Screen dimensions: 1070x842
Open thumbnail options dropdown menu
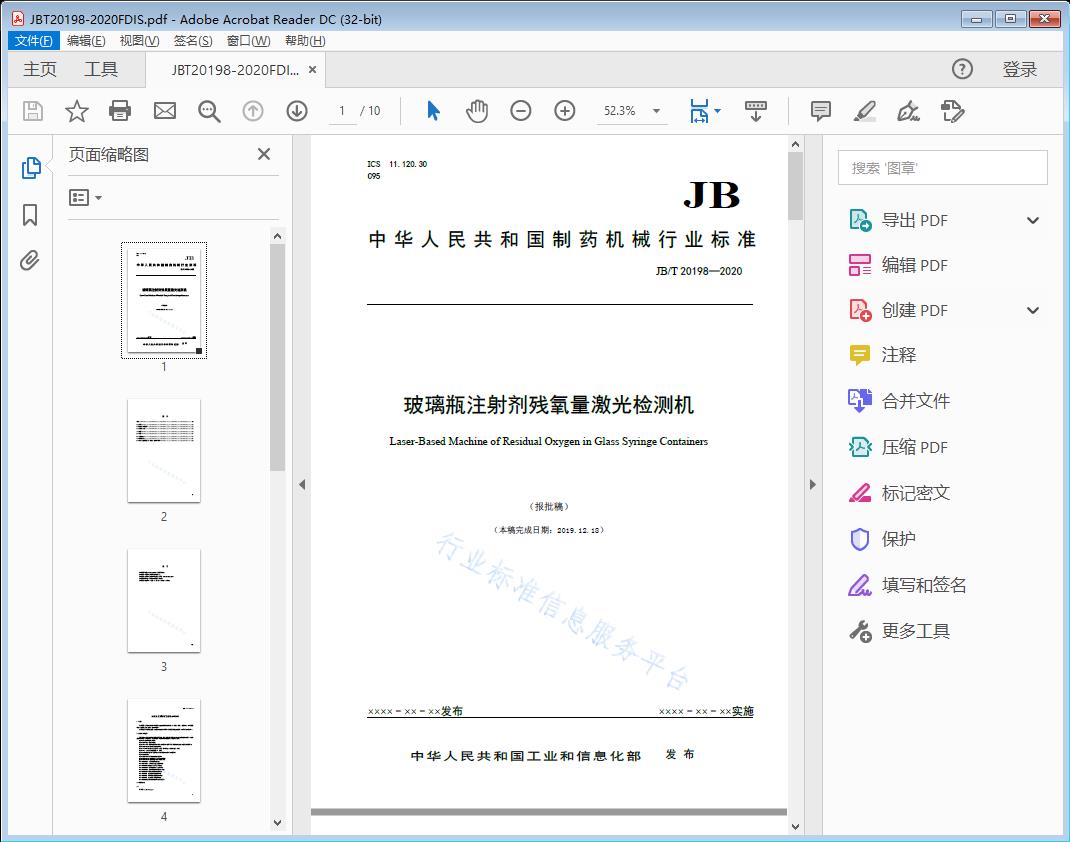86,198
